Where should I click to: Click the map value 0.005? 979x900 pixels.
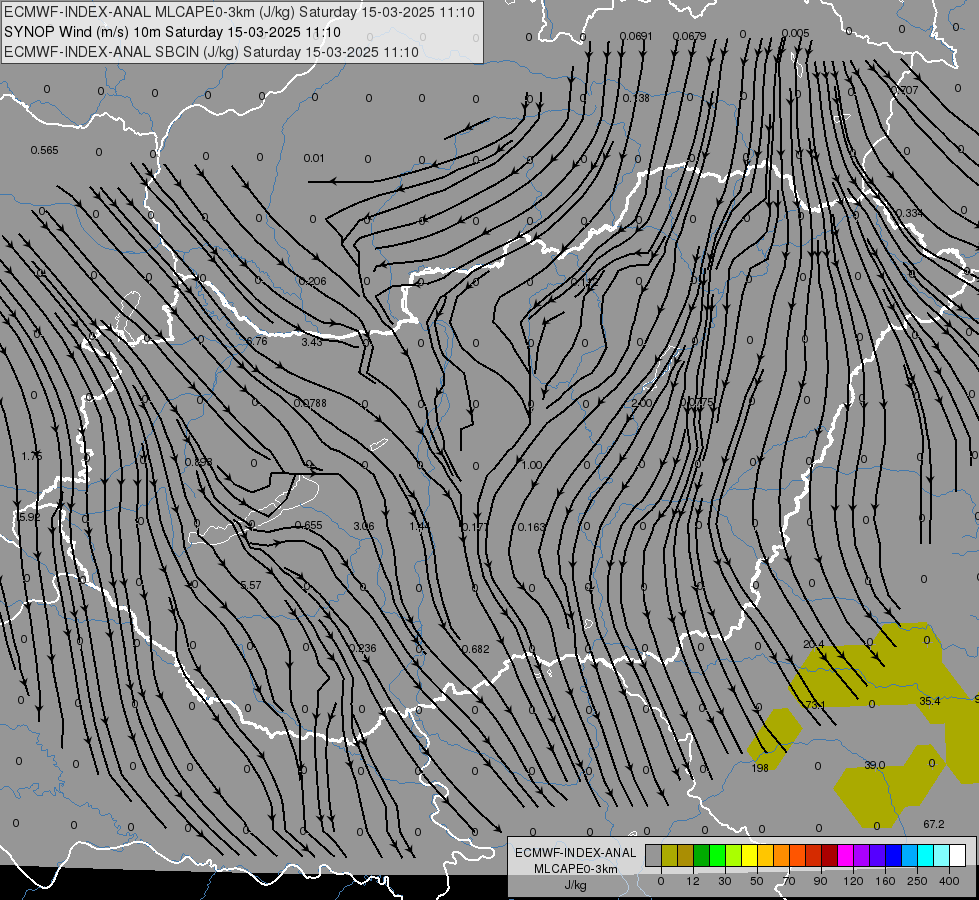[x=795, y=33]
